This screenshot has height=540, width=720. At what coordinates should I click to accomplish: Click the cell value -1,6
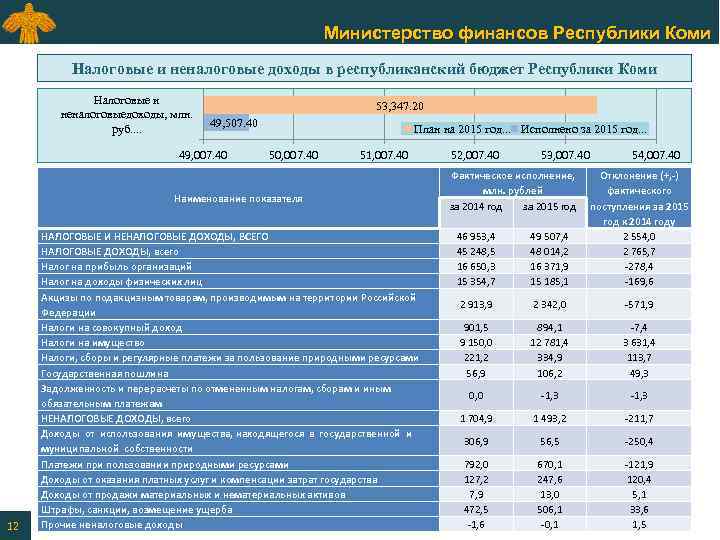[476, 524]
